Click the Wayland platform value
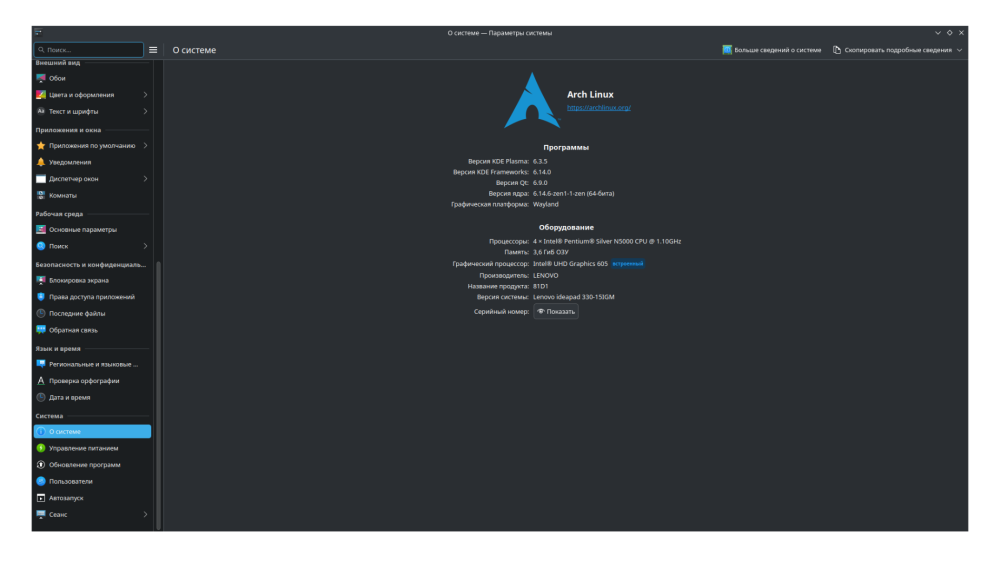This screenshot has height=569, width=1000. [x=546, y=204]
